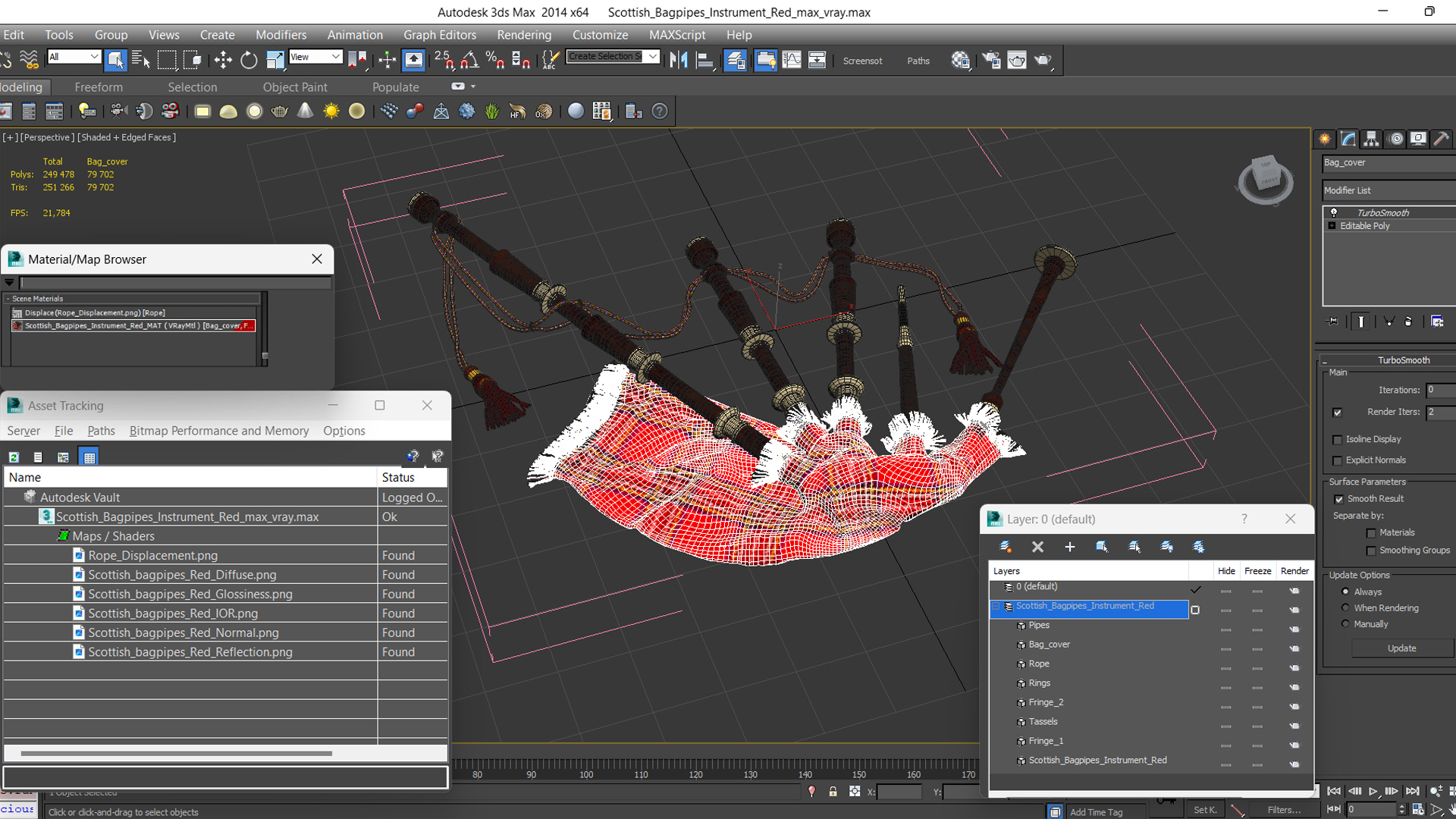
Task: Open the View reference coordinate dropdown
Action: [315, 57]
